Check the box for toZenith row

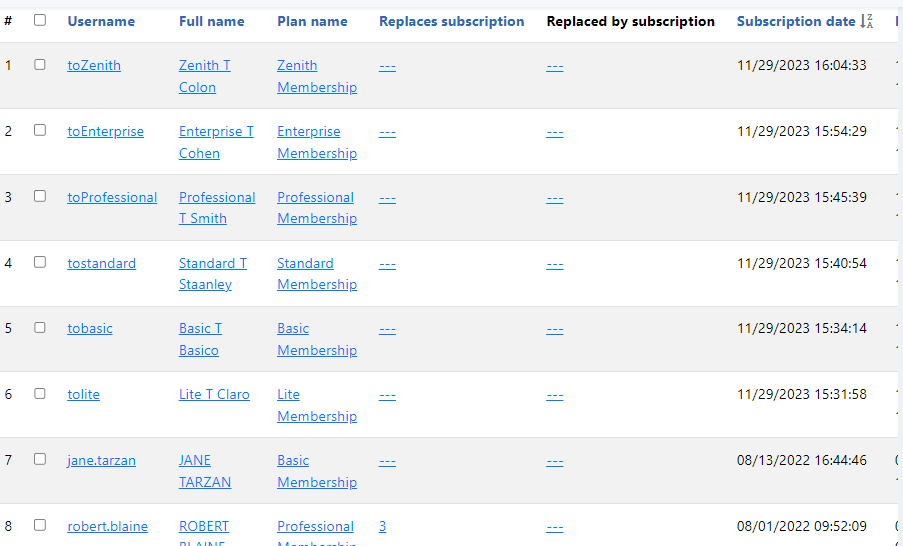[x=40, y=65]
